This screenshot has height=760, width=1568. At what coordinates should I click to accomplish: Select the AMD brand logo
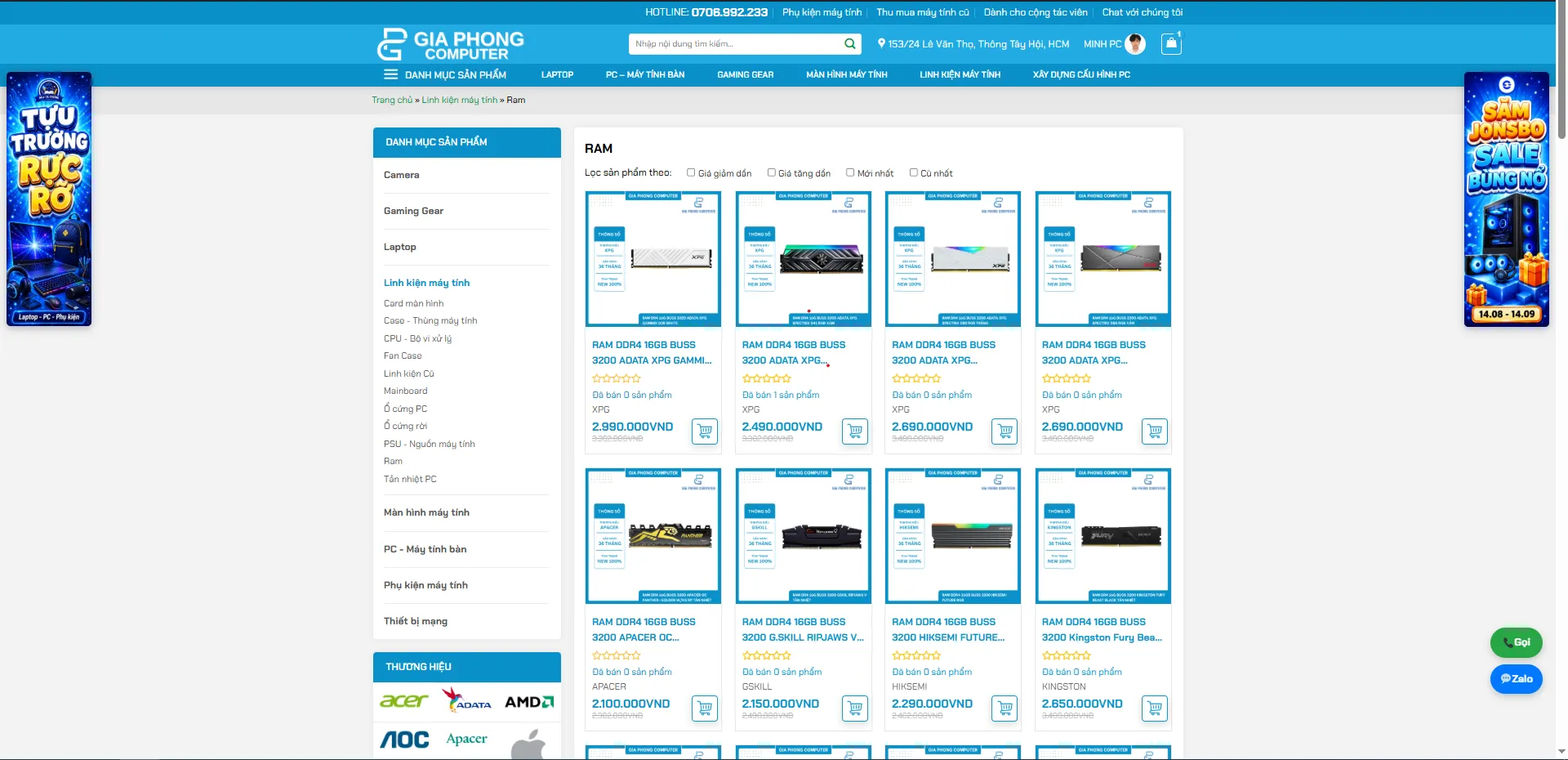coord(529,702)
